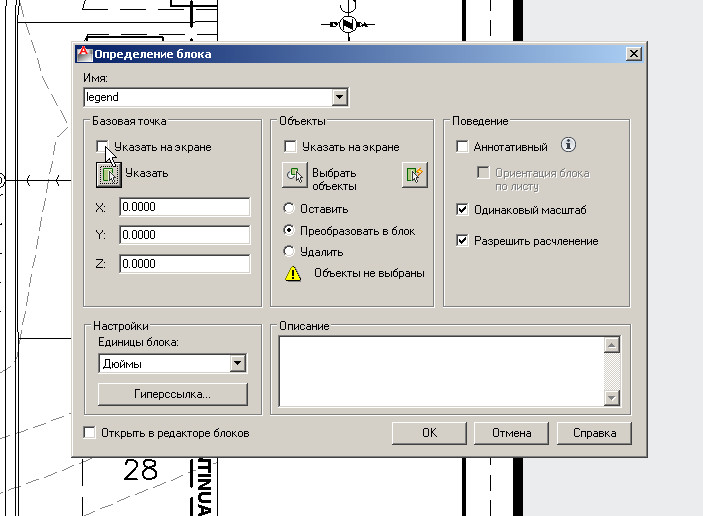Viewport: 703px width, 516px height.
Task: Uncheck 'Одинаковый масштаб'
Action: tap(462, 209)
